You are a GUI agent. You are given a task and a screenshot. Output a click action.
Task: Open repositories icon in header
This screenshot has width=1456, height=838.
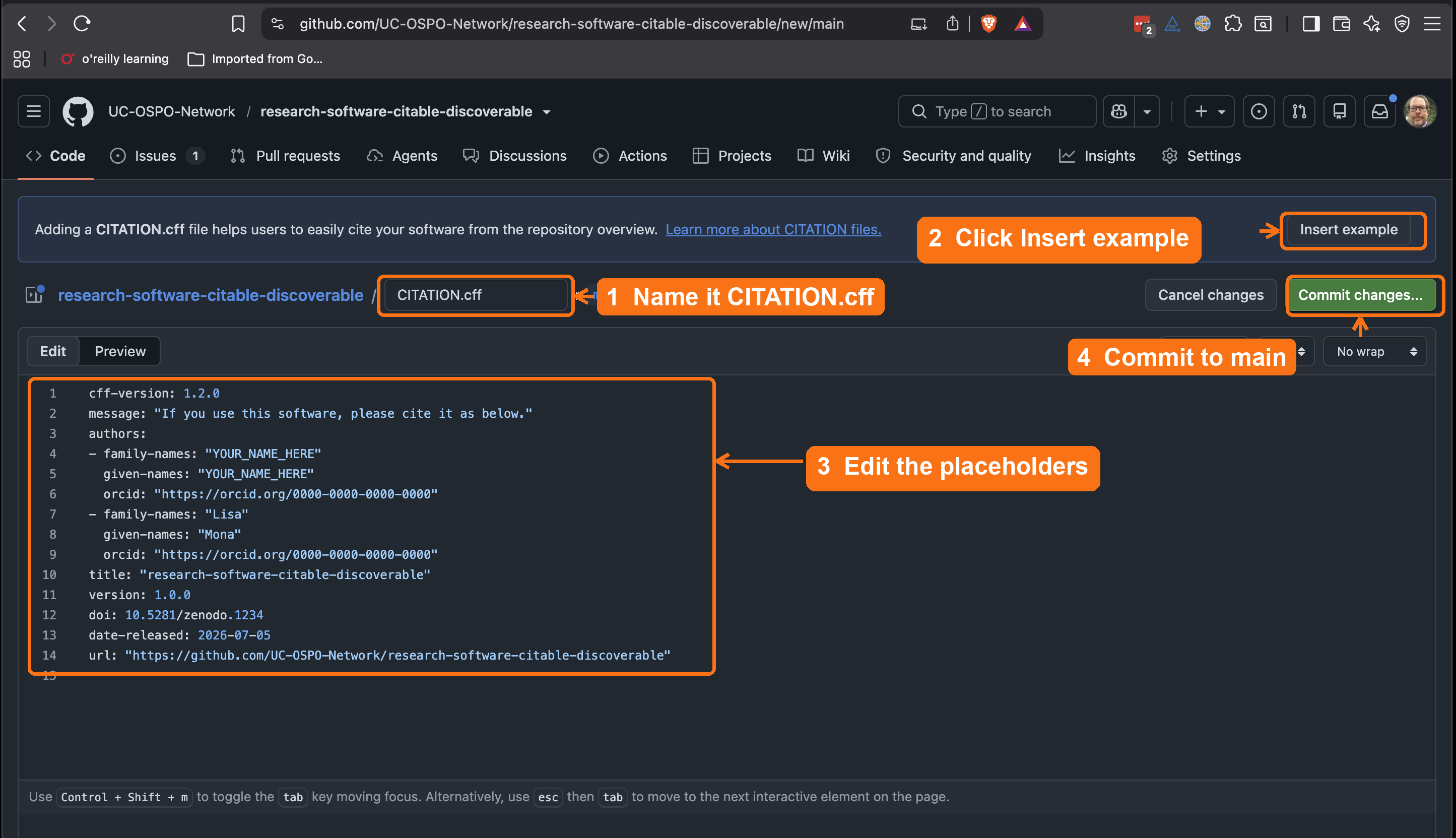(x=1339, y=111)
